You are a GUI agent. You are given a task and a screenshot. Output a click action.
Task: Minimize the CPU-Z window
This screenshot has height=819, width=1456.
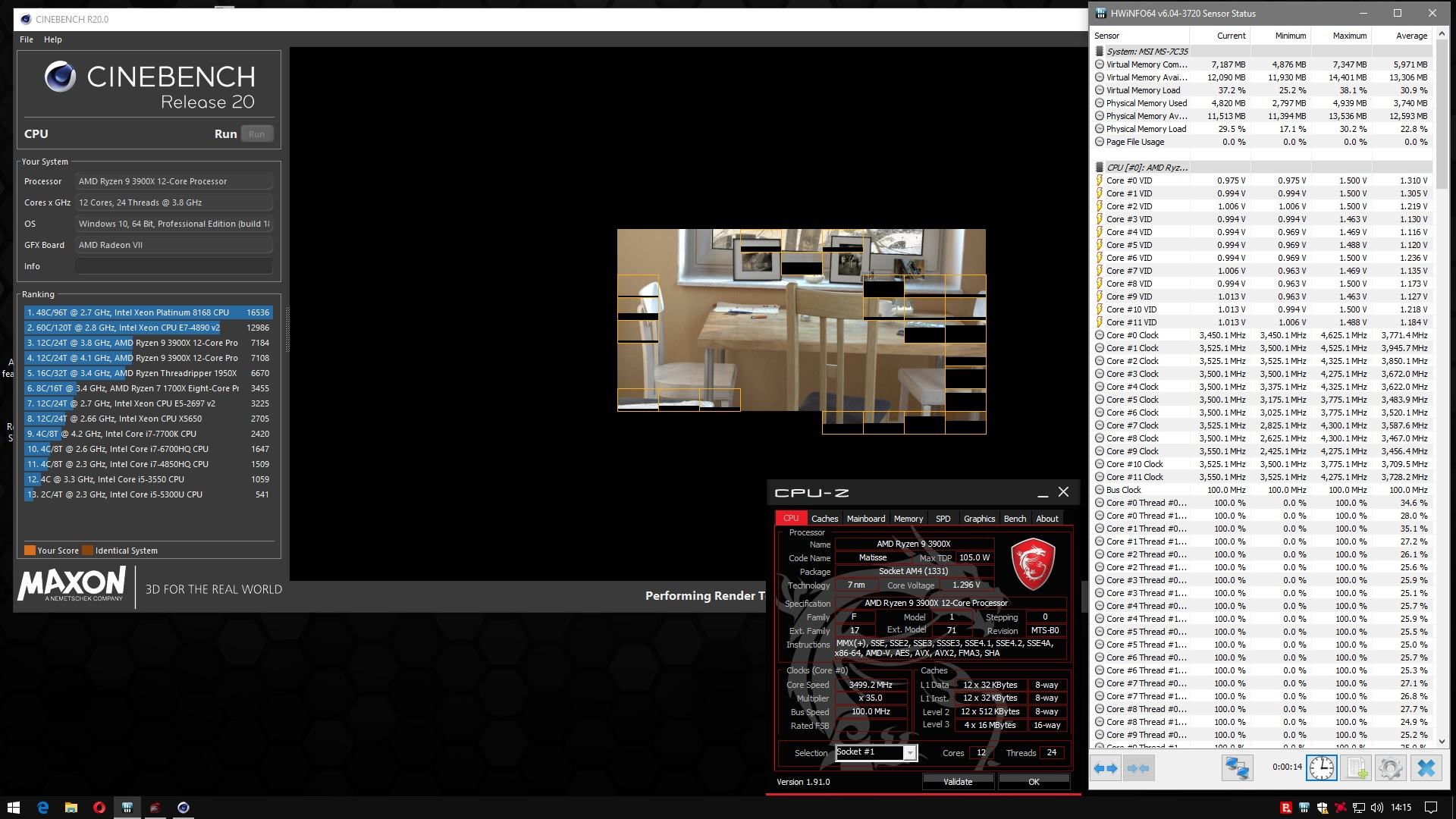(1043, 493)
